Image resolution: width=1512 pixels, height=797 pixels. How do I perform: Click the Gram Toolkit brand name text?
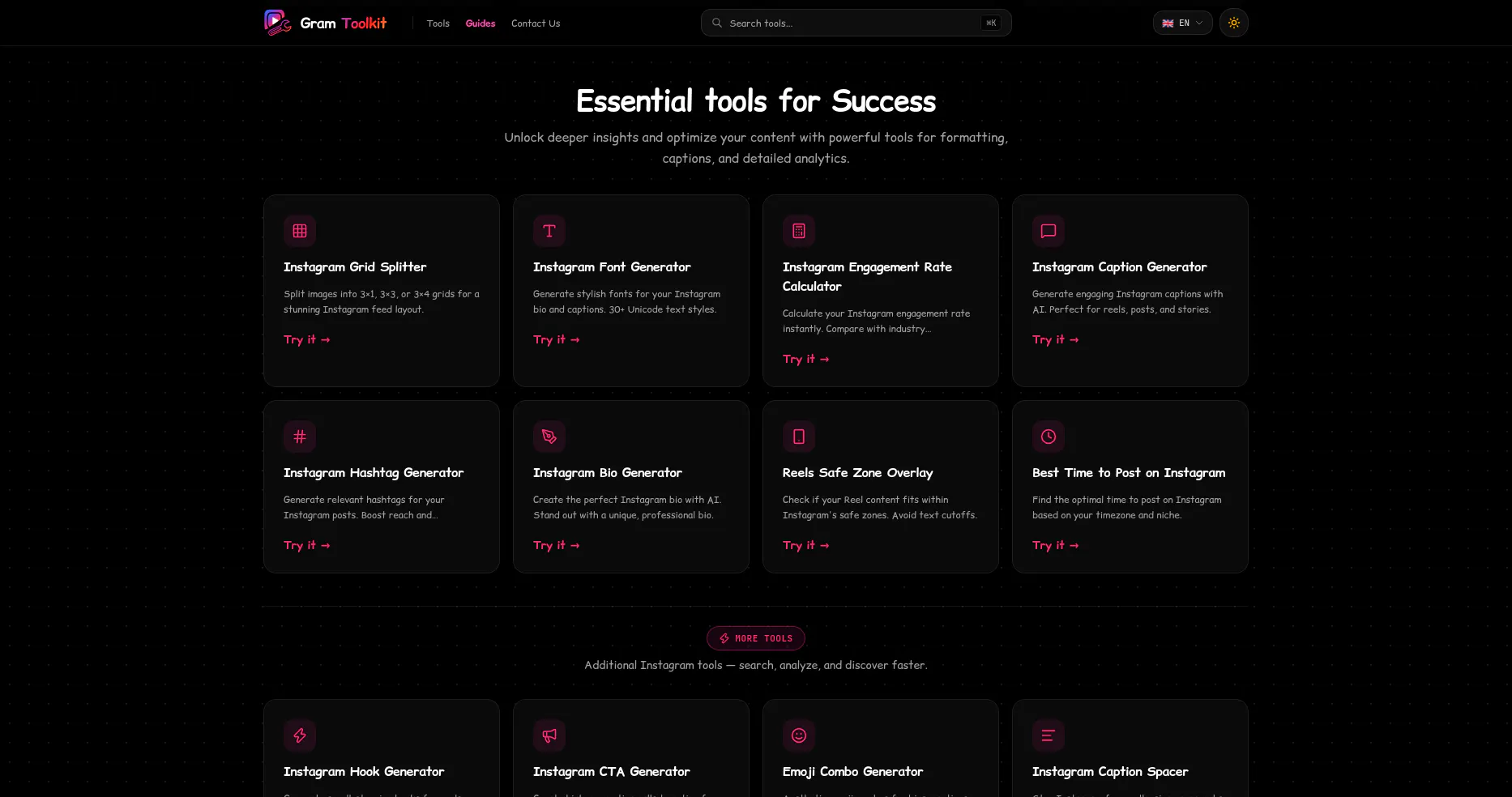click(344, 23)
